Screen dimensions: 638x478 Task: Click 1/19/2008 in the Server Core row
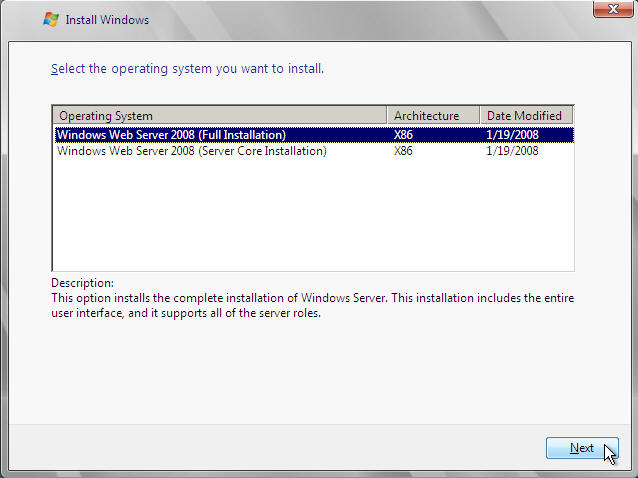click(512, 151)
